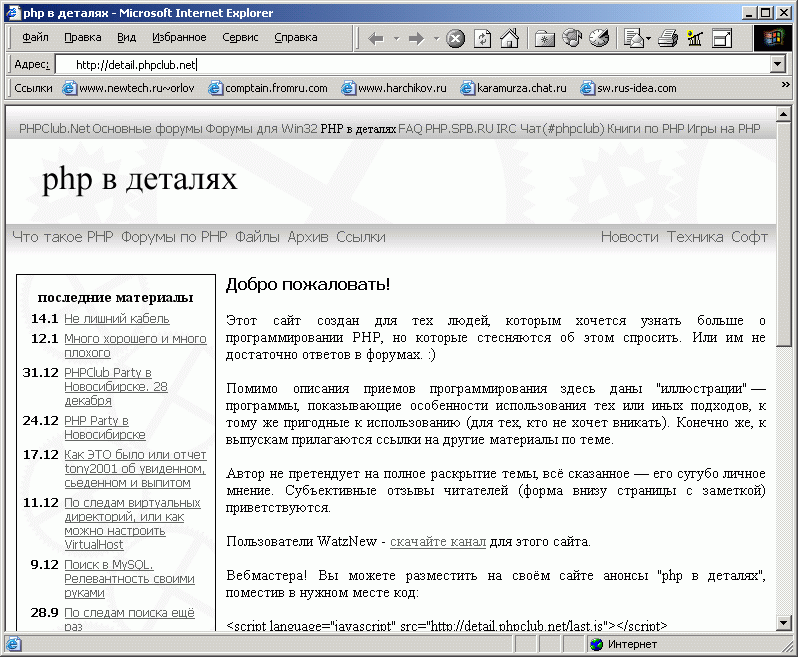Click the scrollbar up arrow

(784, 114)
